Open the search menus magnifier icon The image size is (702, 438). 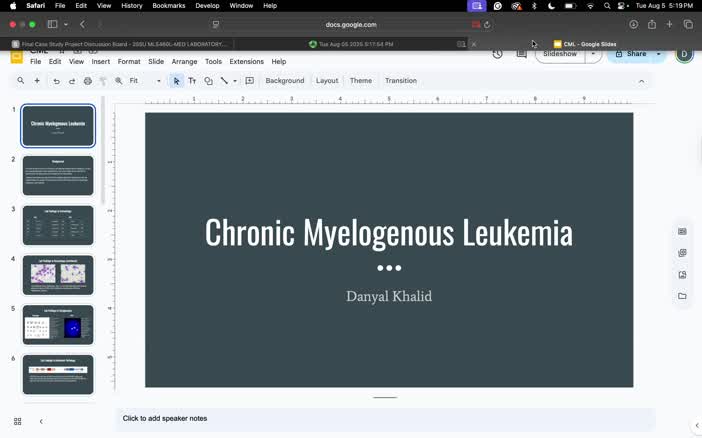21,81
